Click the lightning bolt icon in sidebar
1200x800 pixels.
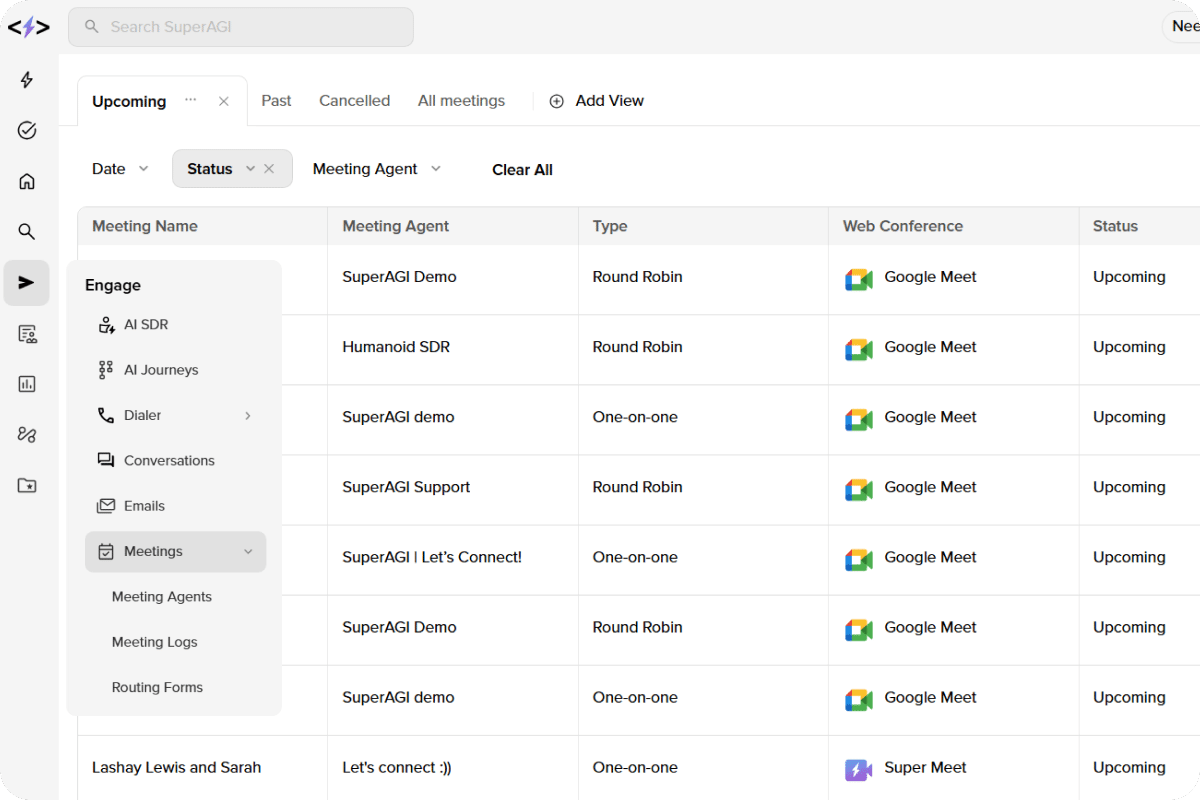click(27, 80)
